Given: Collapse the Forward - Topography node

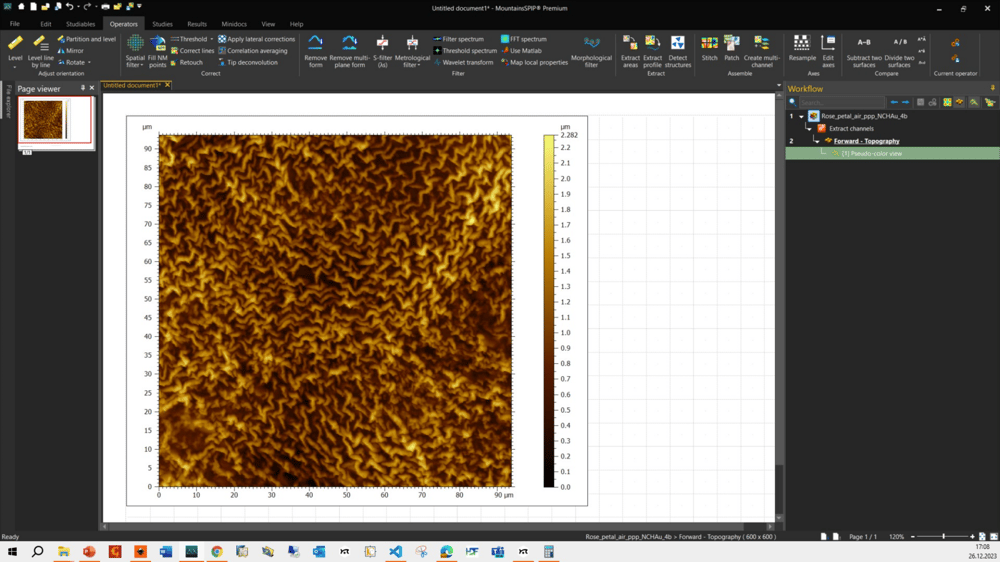Looking at the screenshot, I should pyautogui.click(x=816, y=141).
